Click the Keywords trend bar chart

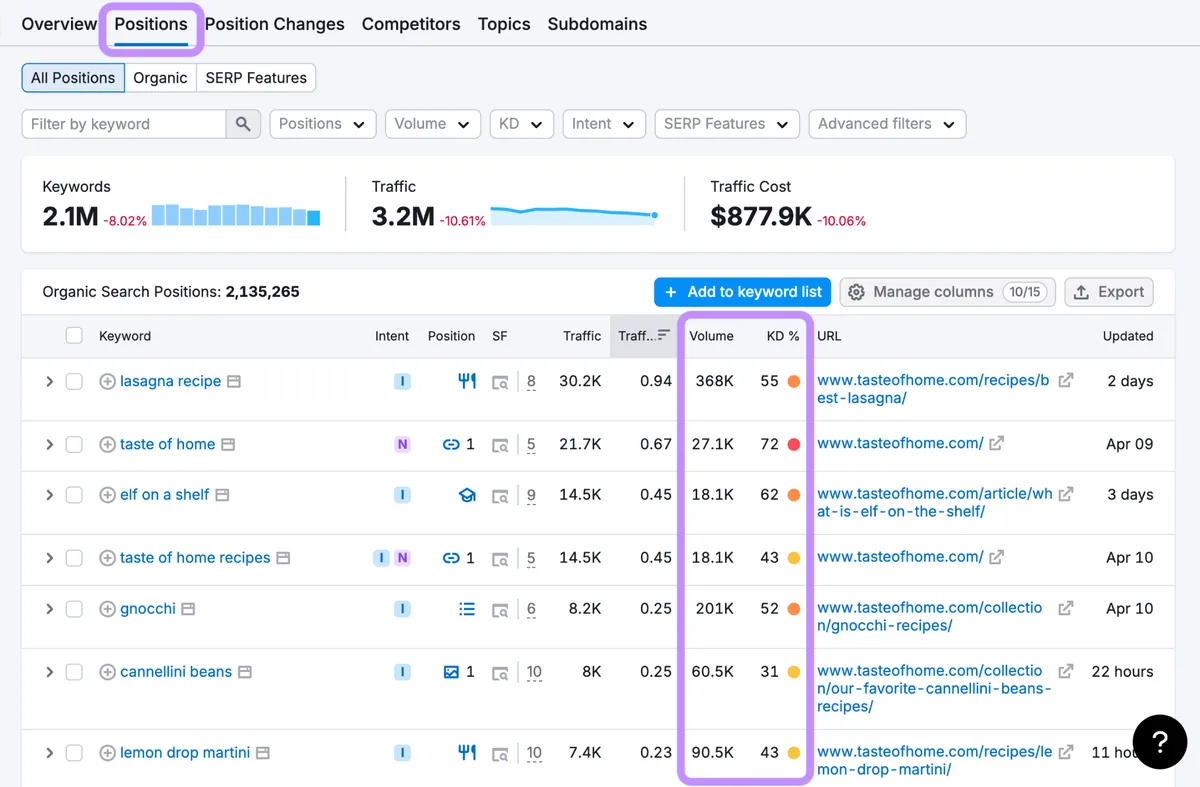pos(236,215)
